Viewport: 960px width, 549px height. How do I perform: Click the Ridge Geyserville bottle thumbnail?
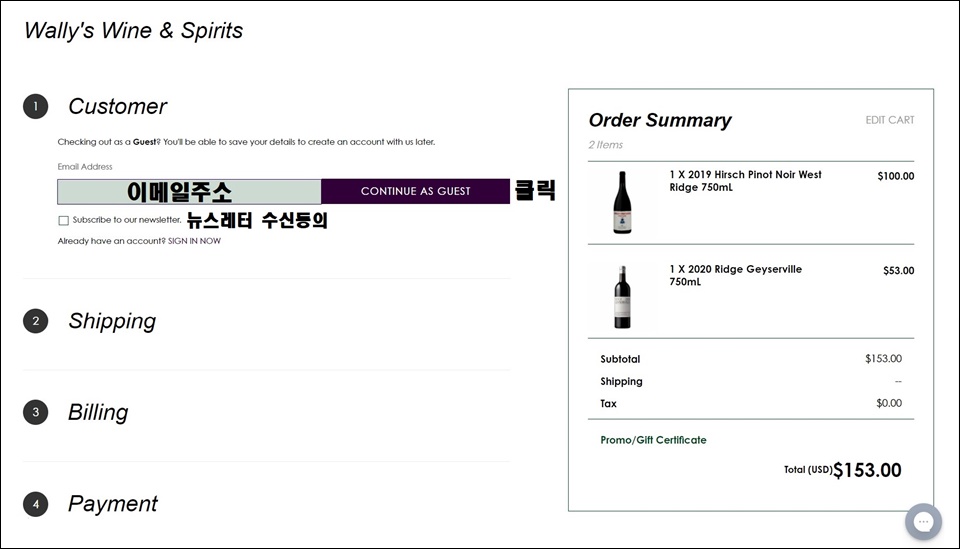pyautogui.click(x=622, y=297)
